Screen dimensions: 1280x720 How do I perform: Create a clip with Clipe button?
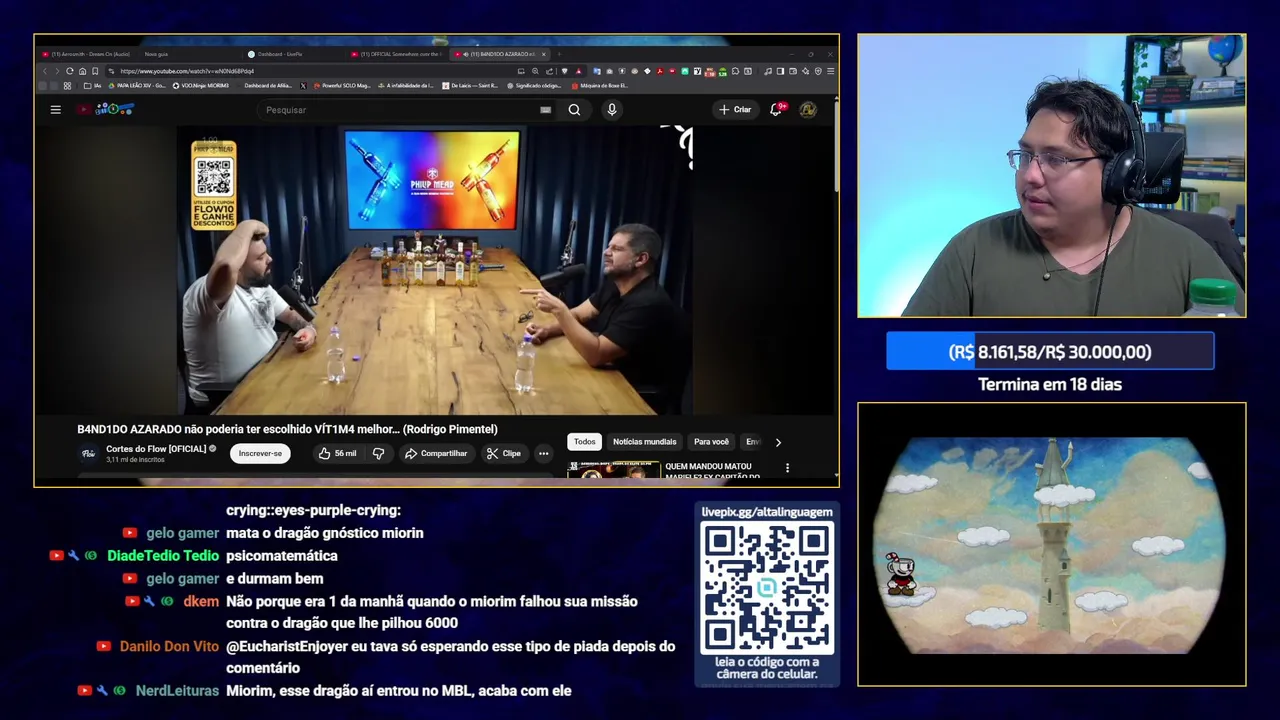[504, 454]
